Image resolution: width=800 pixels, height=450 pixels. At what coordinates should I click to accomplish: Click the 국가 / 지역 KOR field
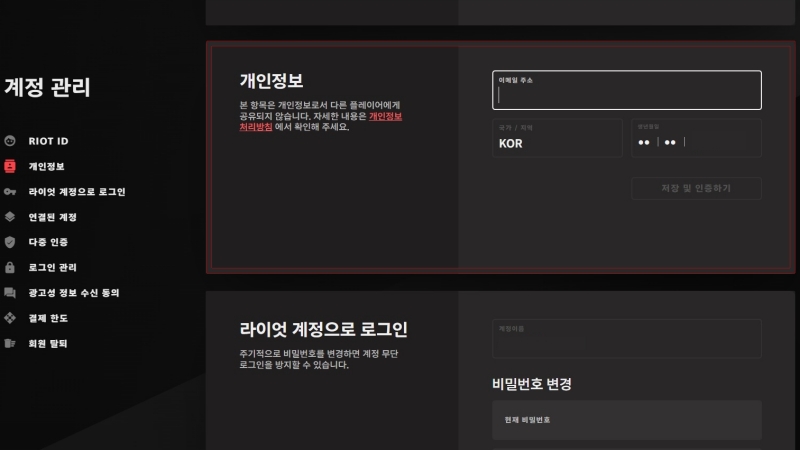[557, 138]
